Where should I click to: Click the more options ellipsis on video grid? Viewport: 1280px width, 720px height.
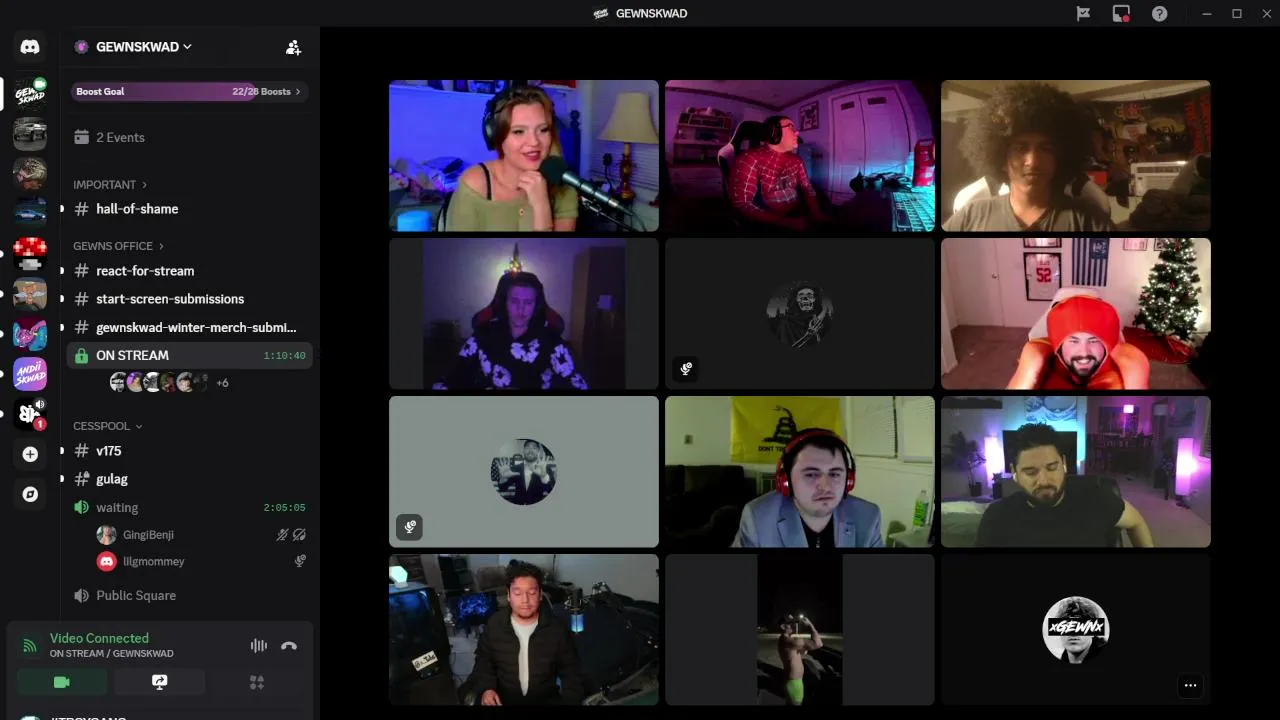pyautogui.click(x=1190, y=686)
